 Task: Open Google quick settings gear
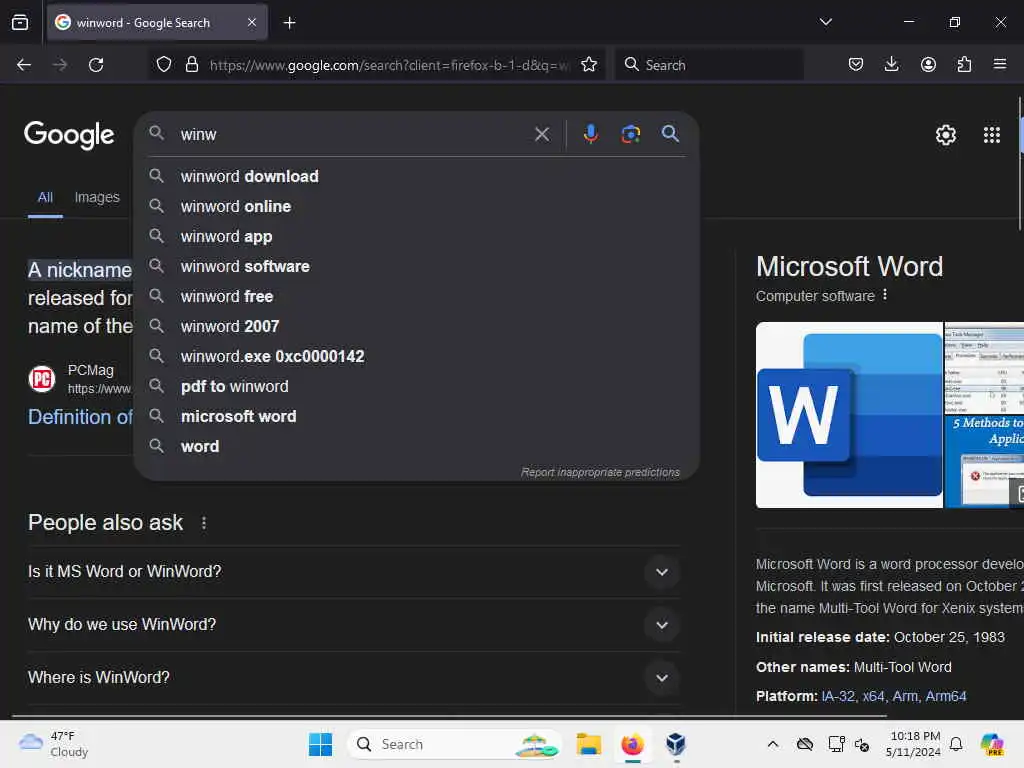click(x=946, y=135)
